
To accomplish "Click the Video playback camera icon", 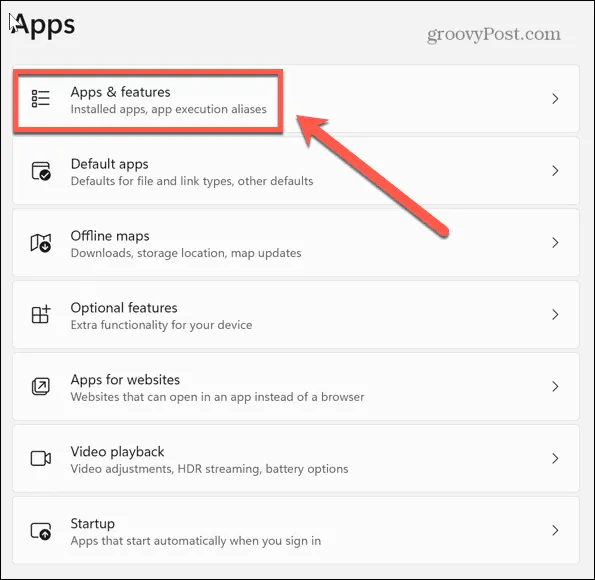I will (x=41, y=459).
